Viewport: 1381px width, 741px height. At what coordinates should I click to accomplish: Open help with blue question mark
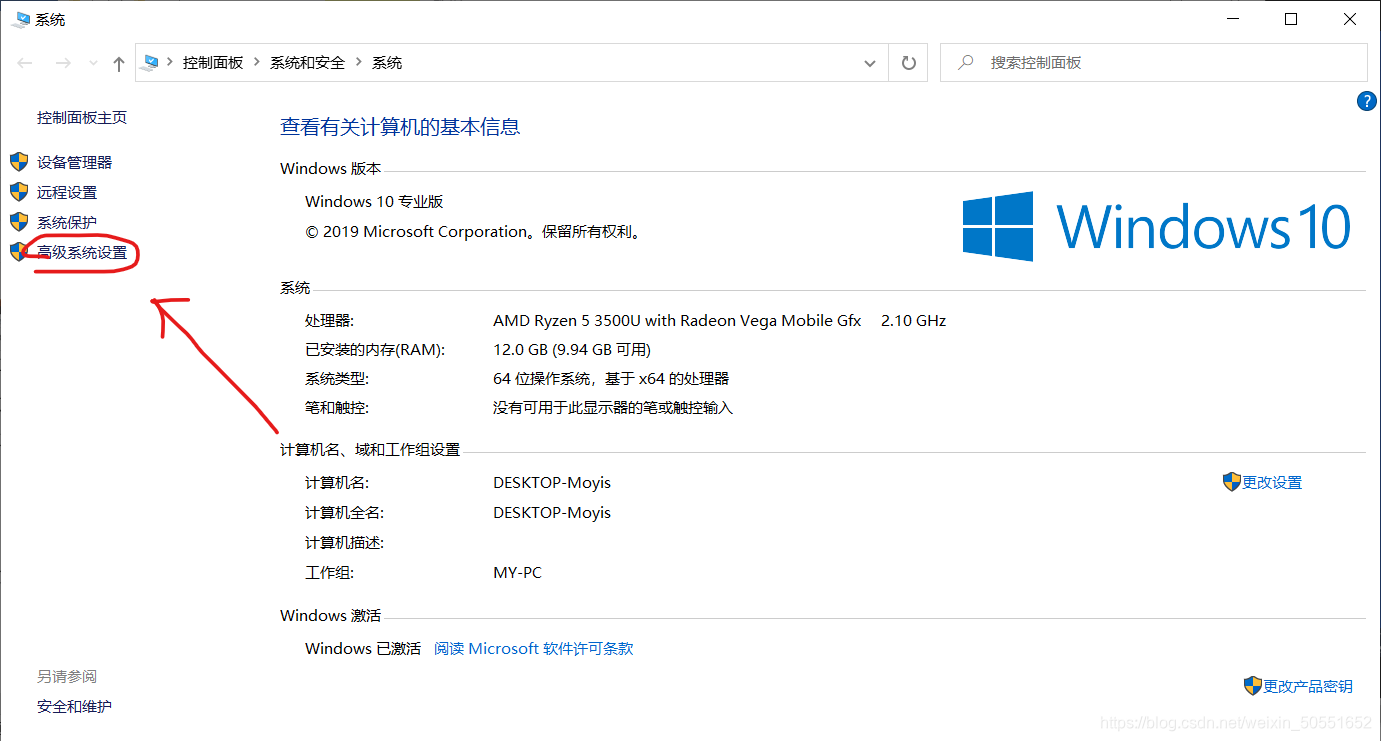1367,101
